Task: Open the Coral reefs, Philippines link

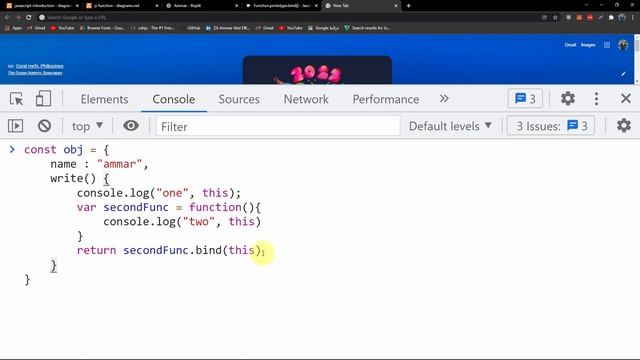Action: [39, 66]
